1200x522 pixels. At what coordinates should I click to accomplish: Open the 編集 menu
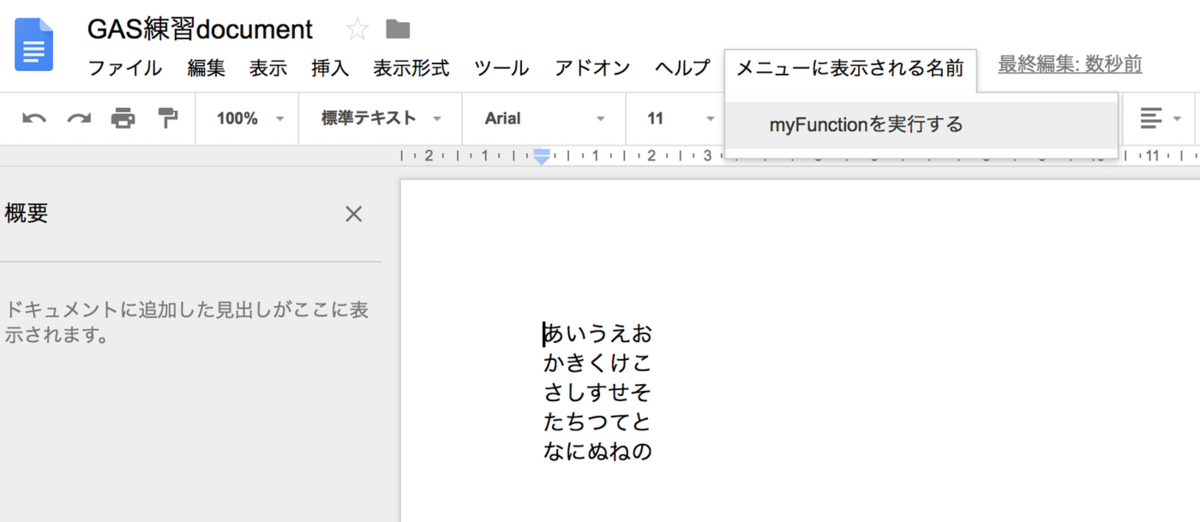[206, 68]
